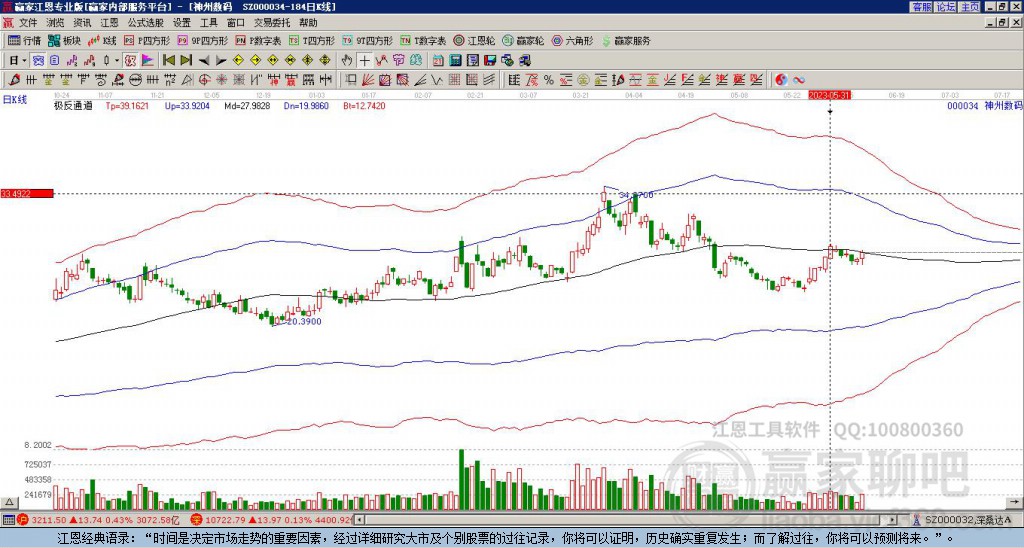Viewport: 1024px width, 548px height.
Task: Click the 极反通道 indicator label
Action: tap(73, 105)
